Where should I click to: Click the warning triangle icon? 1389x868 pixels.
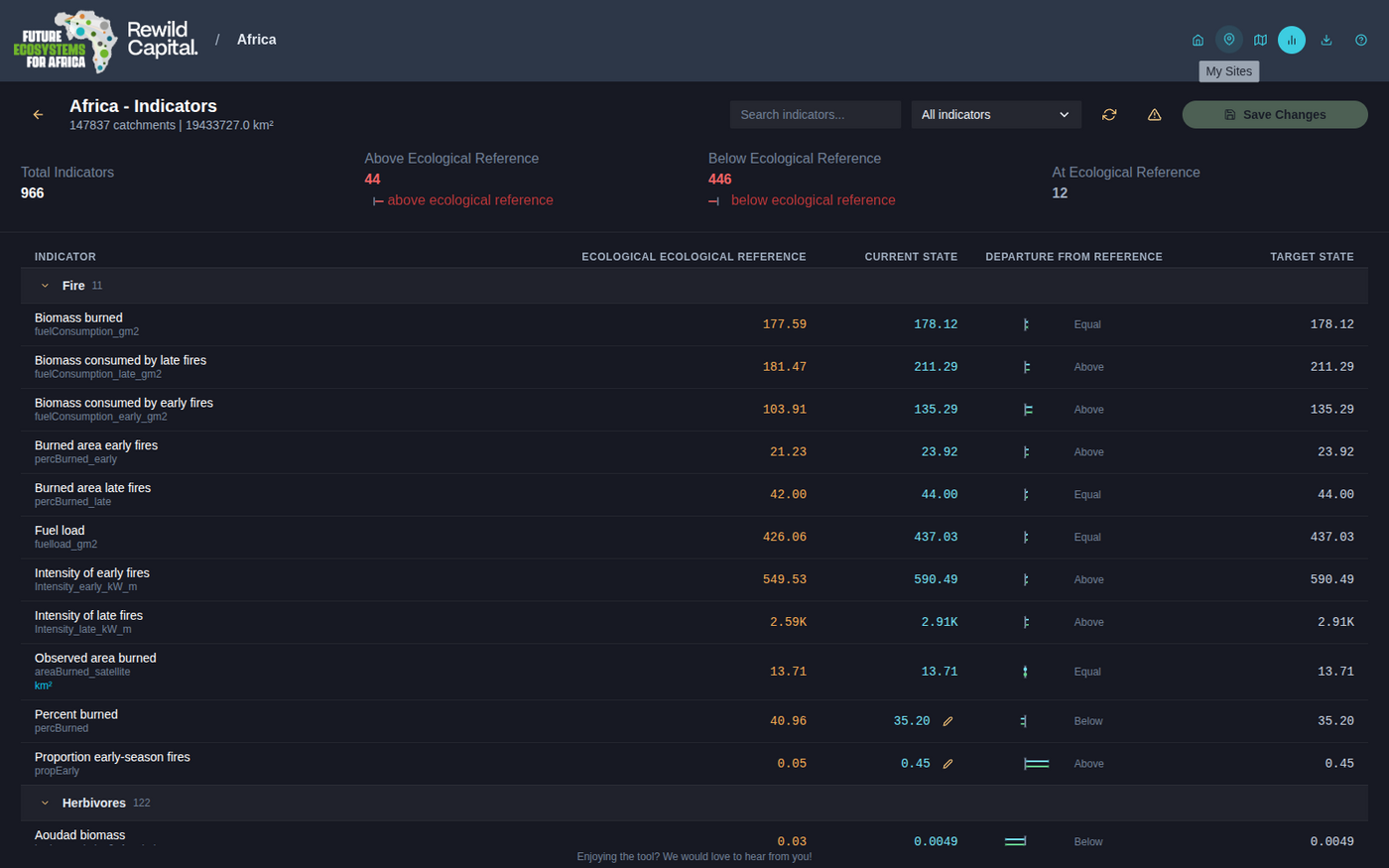pyautogui.click(x=1154, y=115)
